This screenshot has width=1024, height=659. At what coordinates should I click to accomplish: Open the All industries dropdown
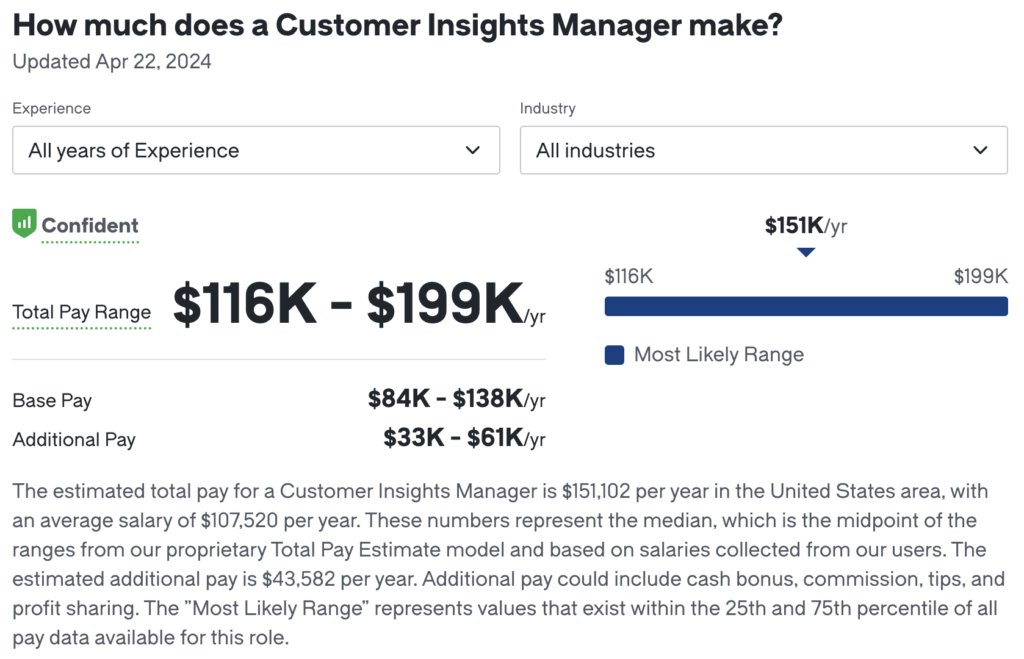coord(764,150)
